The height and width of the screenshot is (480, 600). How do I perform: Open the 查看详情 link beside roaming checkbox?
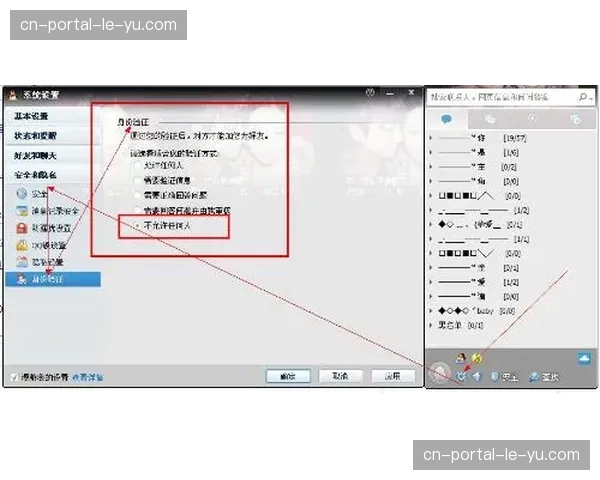coord(87,377)
